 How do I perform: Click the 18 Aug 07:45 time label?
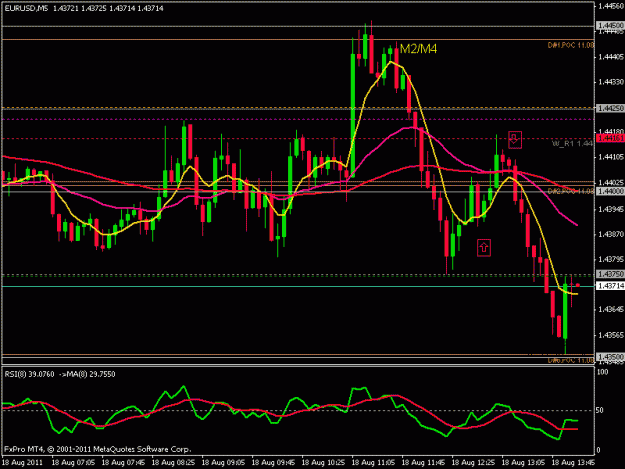pos(123,463)
